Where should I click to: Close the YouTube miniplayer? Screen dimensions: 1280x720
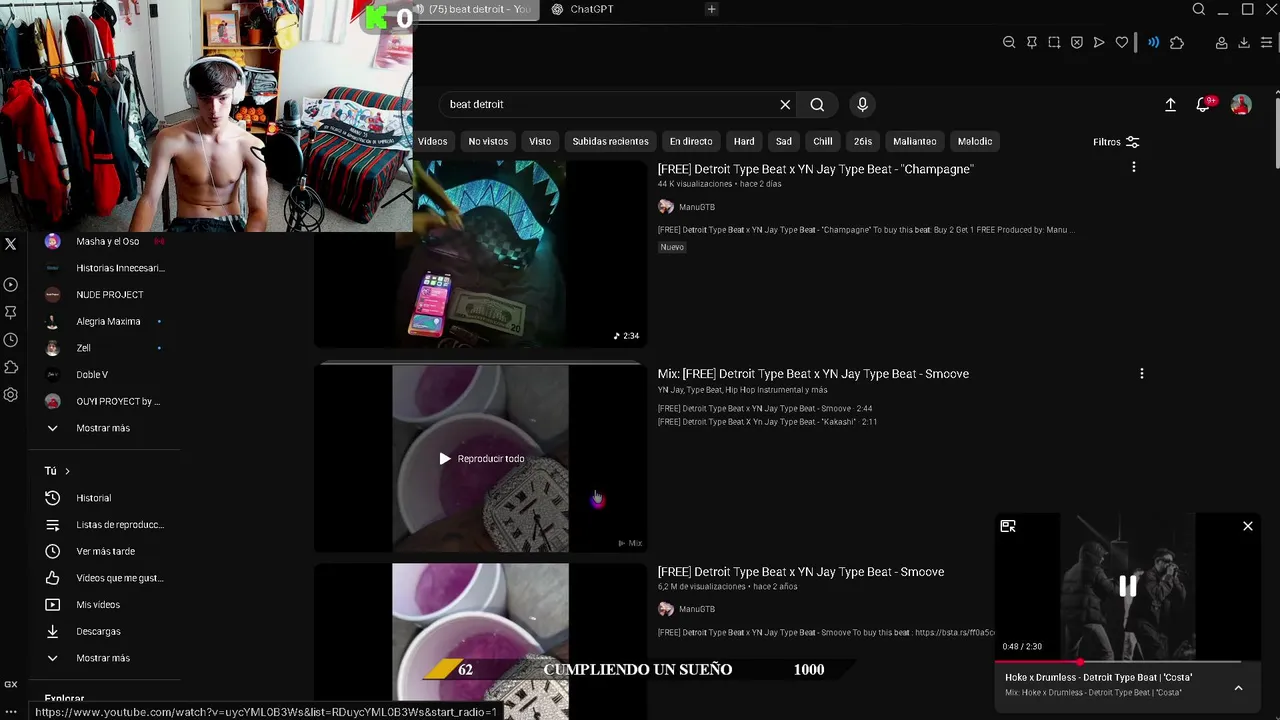(1248, 526)
